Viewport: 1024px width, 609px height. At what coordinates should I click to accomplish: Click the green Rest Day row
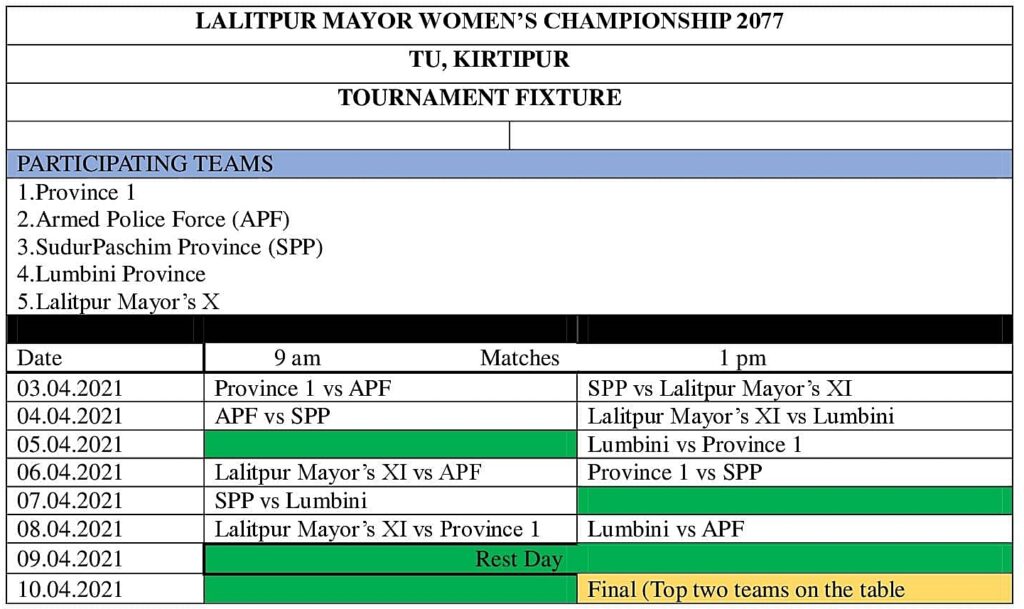(519, 559)
